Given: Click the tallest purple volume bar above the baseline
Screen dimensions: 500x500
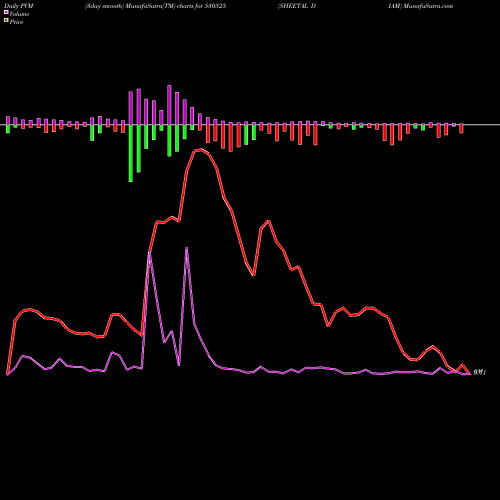Looking at the screenshot, I should [x=169, y=105].
